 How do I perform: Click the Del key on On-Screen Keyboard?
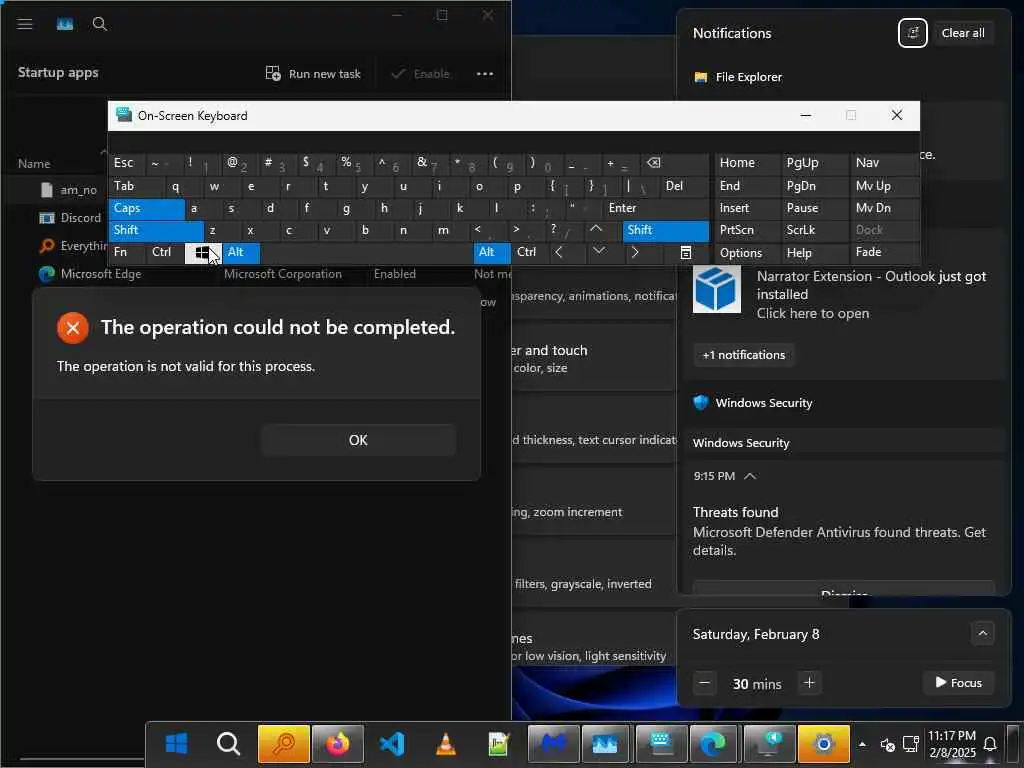click(x=684, y=186)
